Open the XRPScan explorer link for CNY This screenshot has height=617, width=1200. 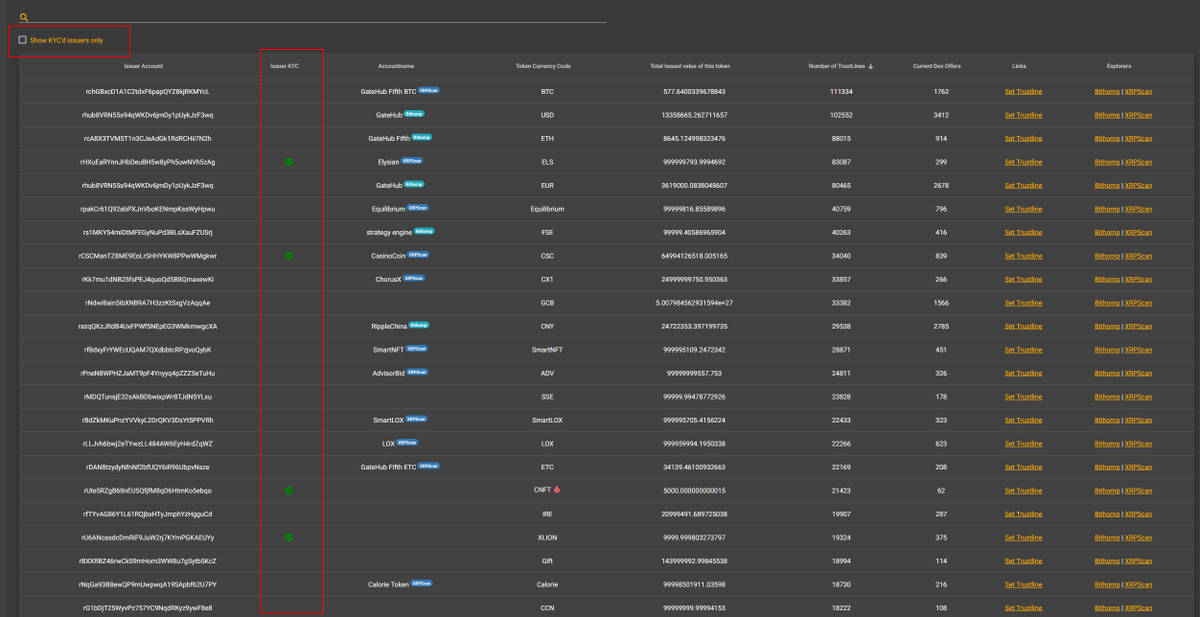pyautogui.click(x=1138, y=326)
